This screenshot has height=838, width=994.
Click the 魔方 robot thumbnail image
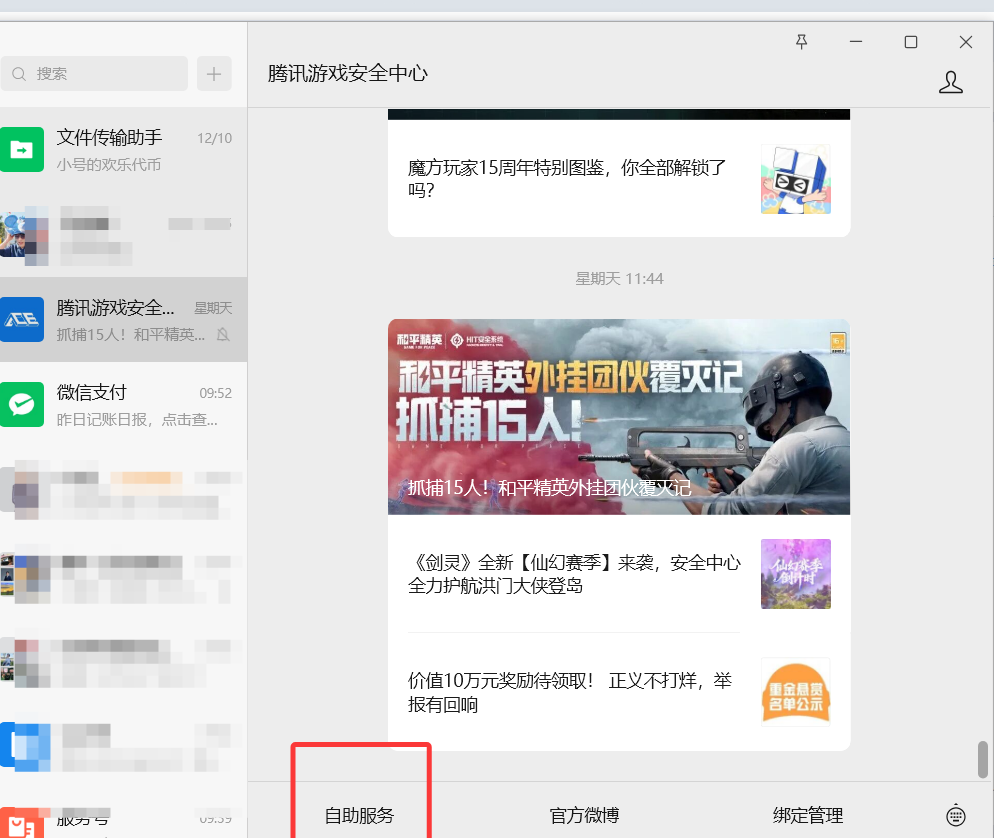click(x=795, y=179)
